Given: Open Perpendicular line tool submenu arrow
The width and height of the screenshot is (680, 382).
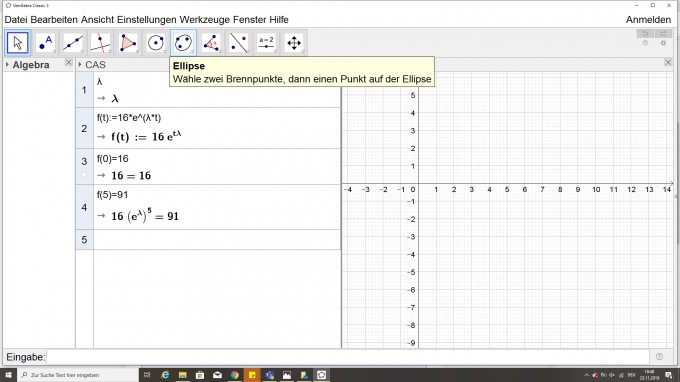Looking at the screenshot, I should point(109,52).
